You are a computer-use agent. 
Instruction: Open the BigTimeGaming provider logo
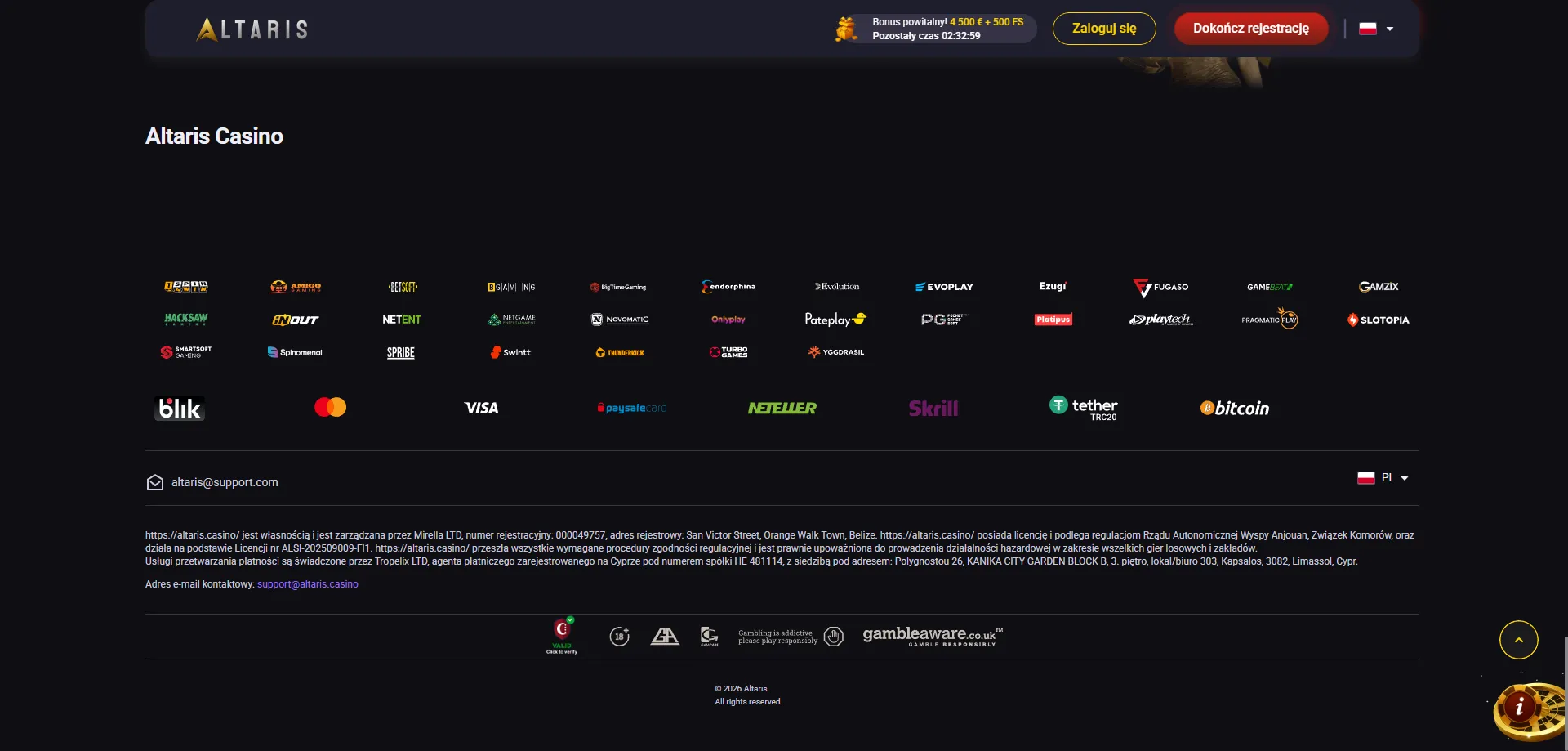[618, 287]
